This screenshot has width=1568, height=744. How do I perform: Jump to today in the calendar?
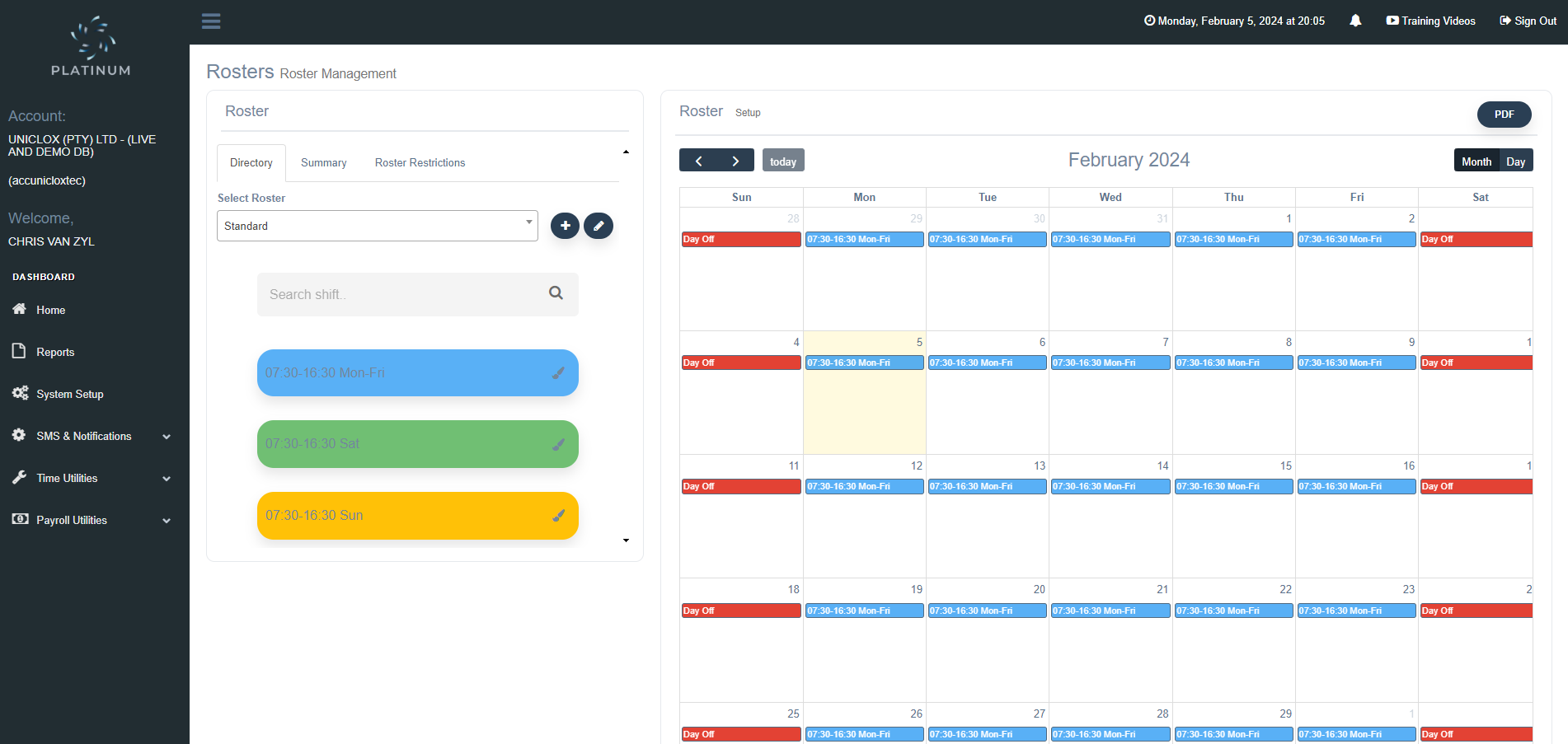pos(782,160)
